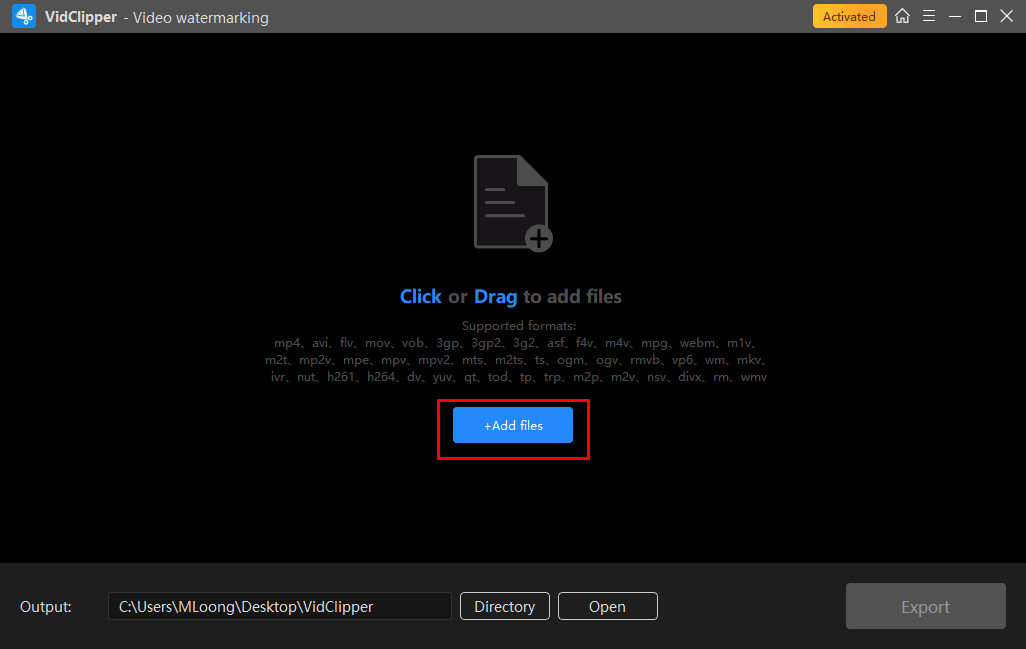Close the VidClipper window
This screenshot has height=649, width=1026.
[1006, 16]
